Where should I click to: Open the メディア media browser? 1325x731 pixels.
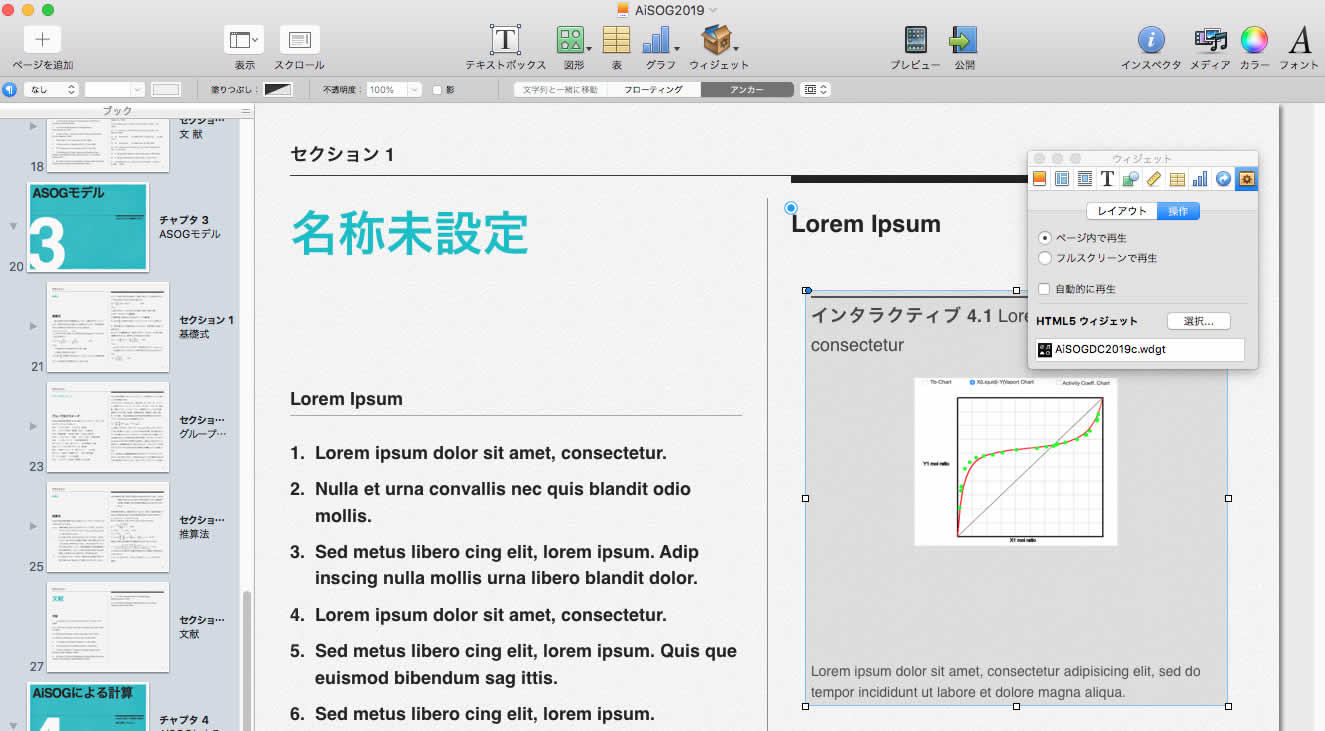(1210, 40)
